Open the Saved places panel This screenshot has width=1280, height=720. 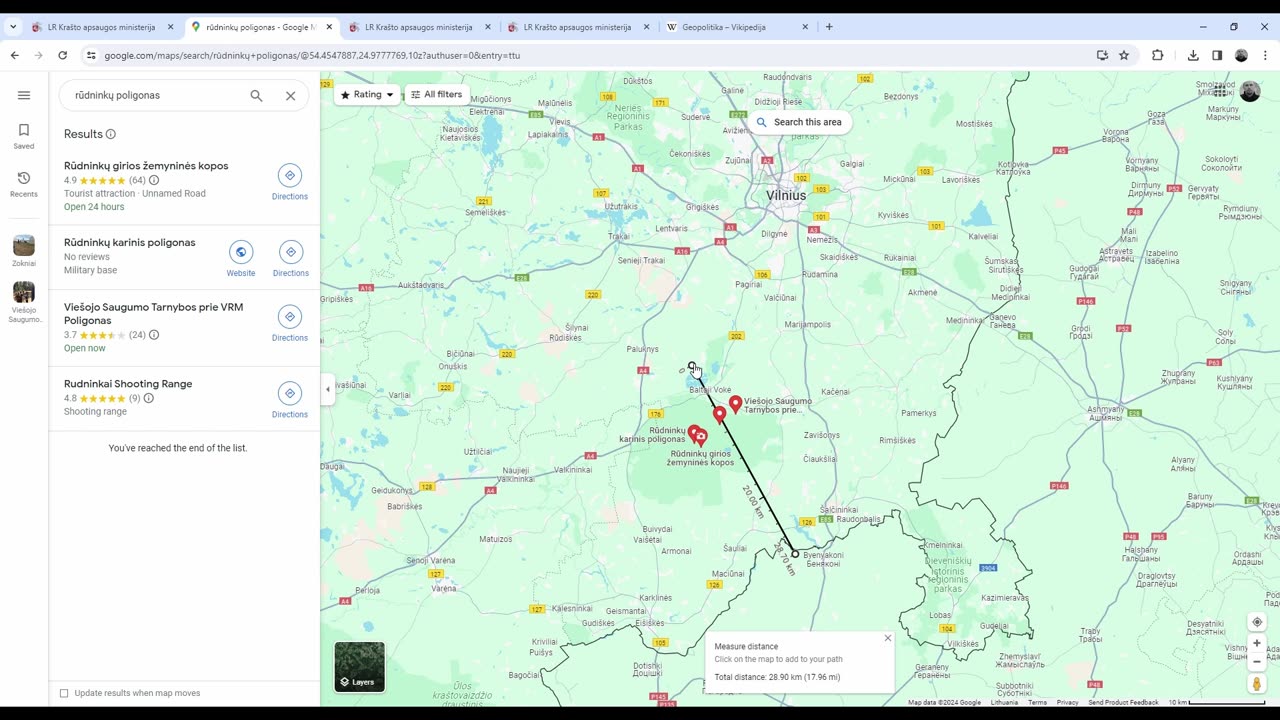click(x=24, y=136)
